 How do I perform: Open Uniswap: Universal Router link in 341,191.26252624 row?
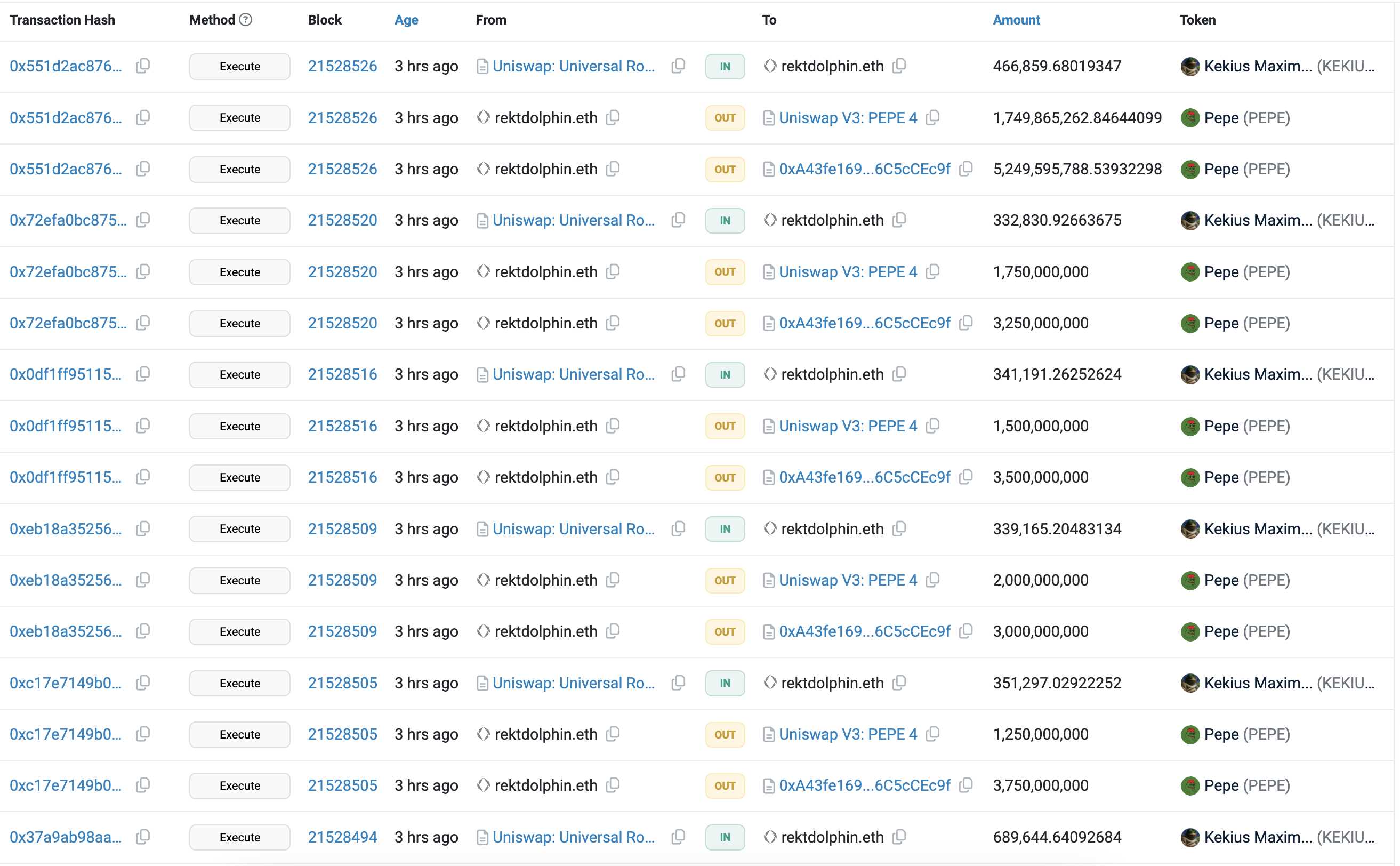tap(574, 374)
